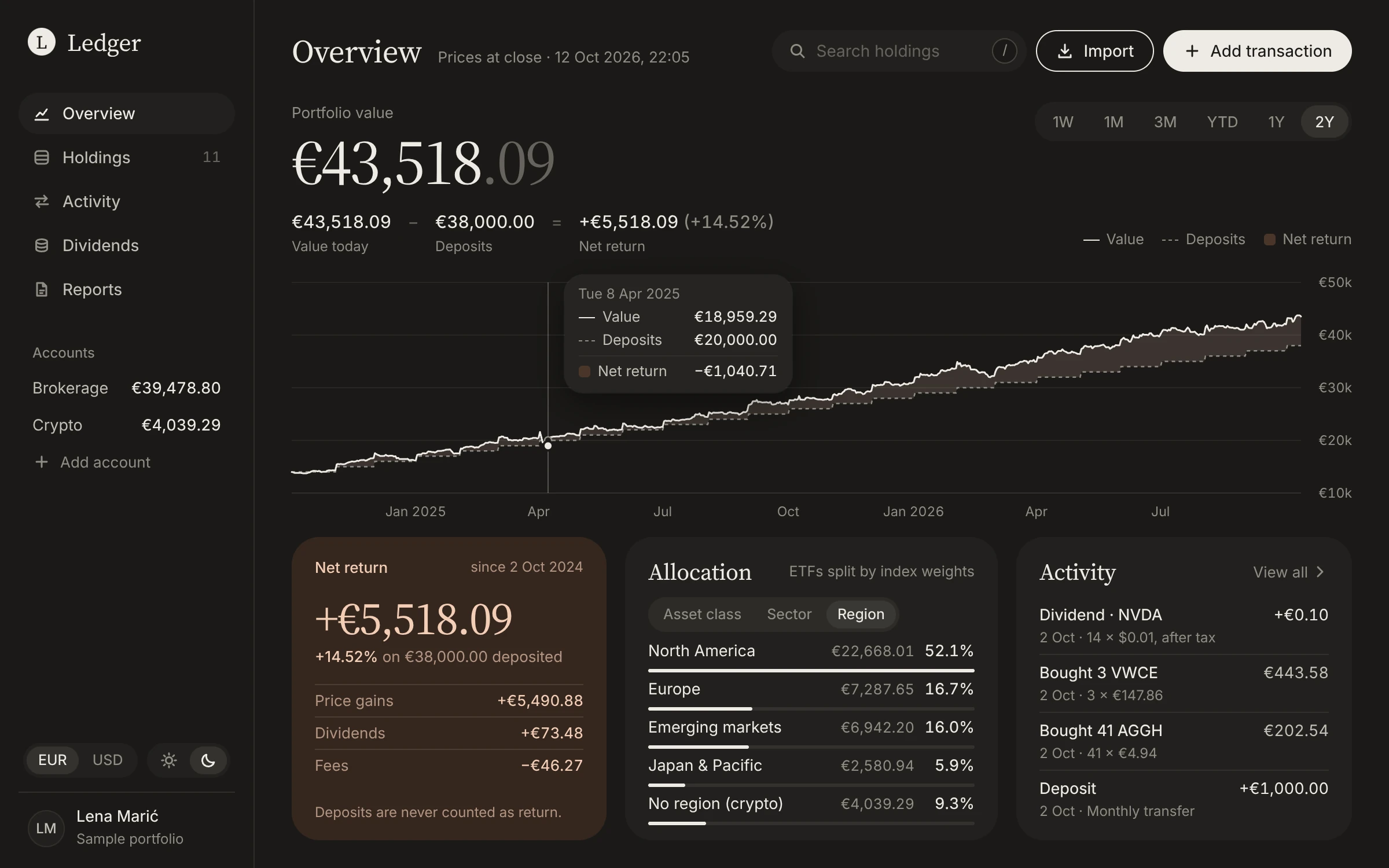1389x868 pixels.
Task: Click the Net return legend swatch
Action: point(1270,240)
